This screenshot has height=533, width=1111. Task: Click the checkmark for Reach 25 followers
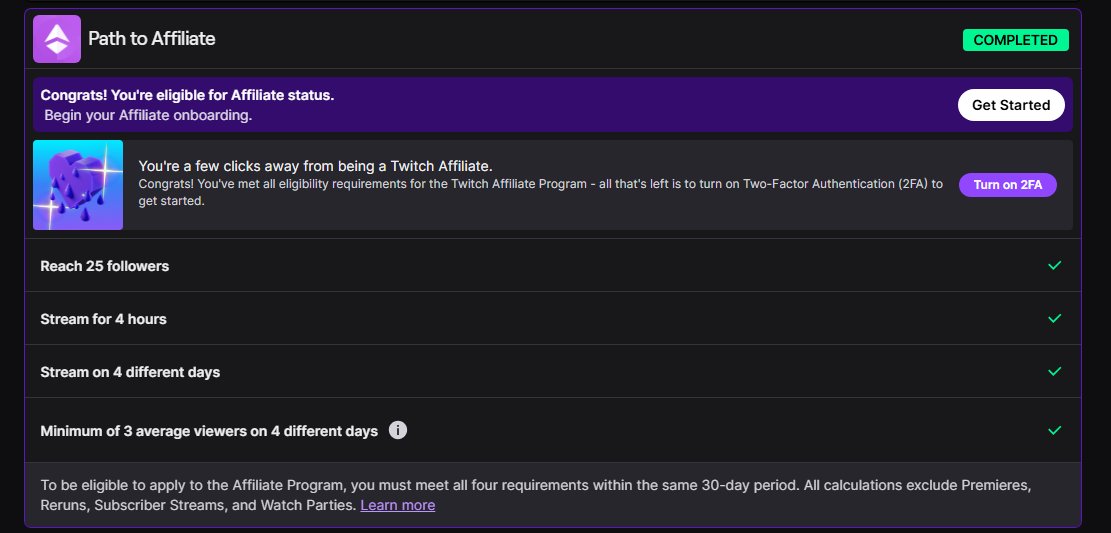pyautogui.click(x=1054, y=265)
